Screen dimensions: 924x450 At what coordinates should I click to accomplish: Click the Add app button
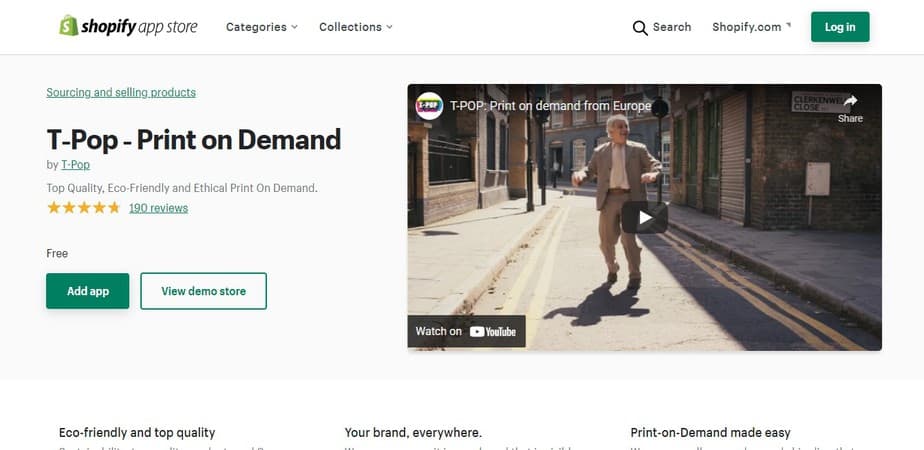88,291
